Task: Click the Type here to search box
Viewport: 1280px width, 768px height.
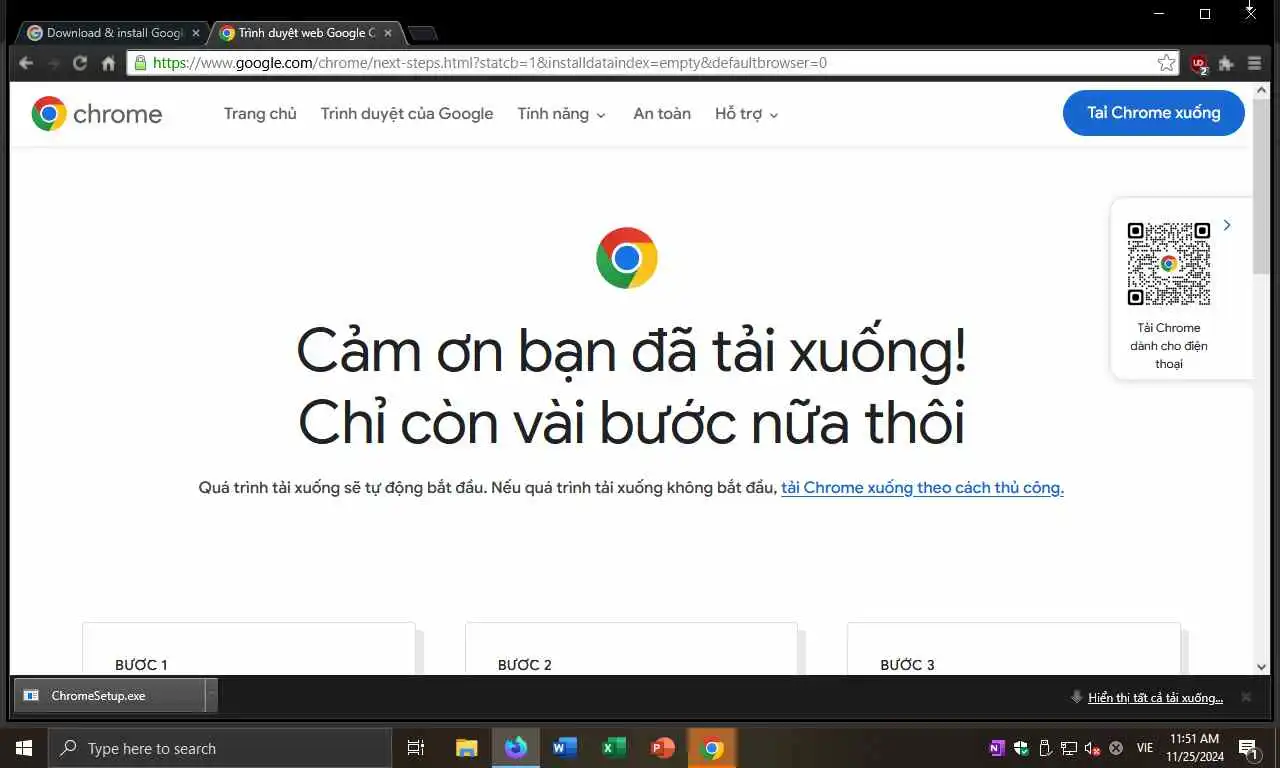Action: (x=220, y=748)
